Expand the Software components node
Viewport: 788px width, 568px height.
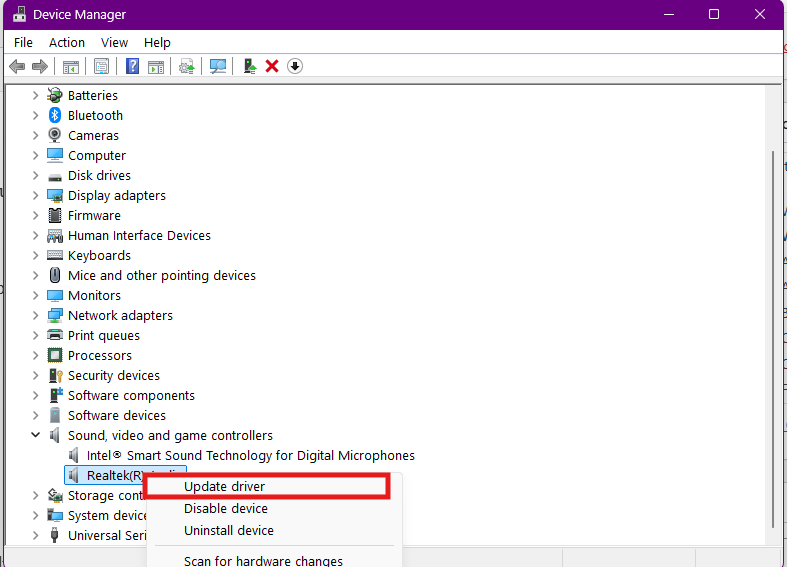click(36, 396)
